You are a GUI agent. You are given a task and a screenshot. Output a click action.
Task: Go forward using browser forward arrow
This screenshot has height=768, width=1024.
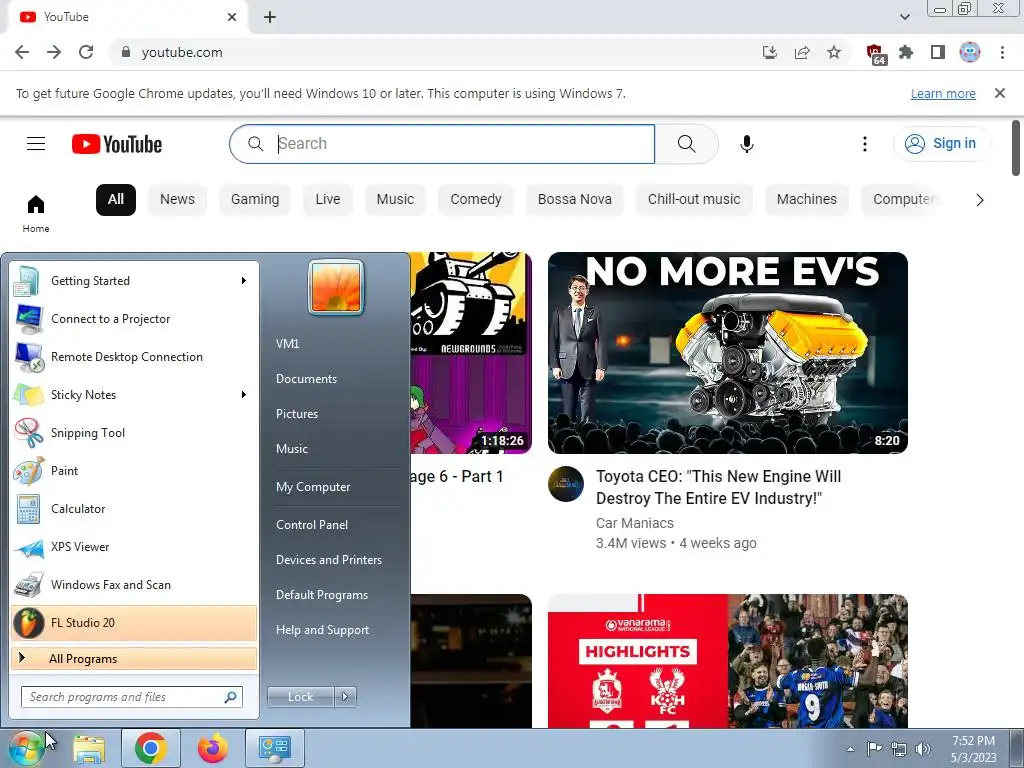[54, 52]
